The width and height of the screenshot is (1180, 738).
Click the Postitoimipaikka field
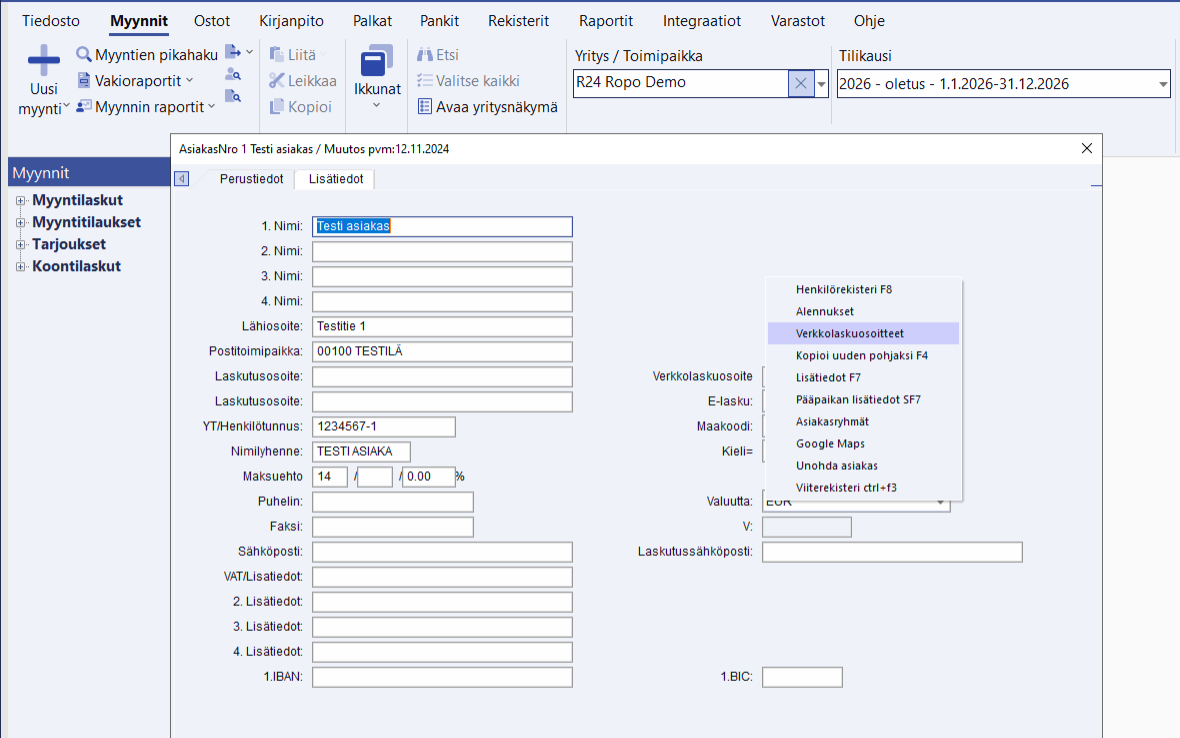[x=442, y=351]
